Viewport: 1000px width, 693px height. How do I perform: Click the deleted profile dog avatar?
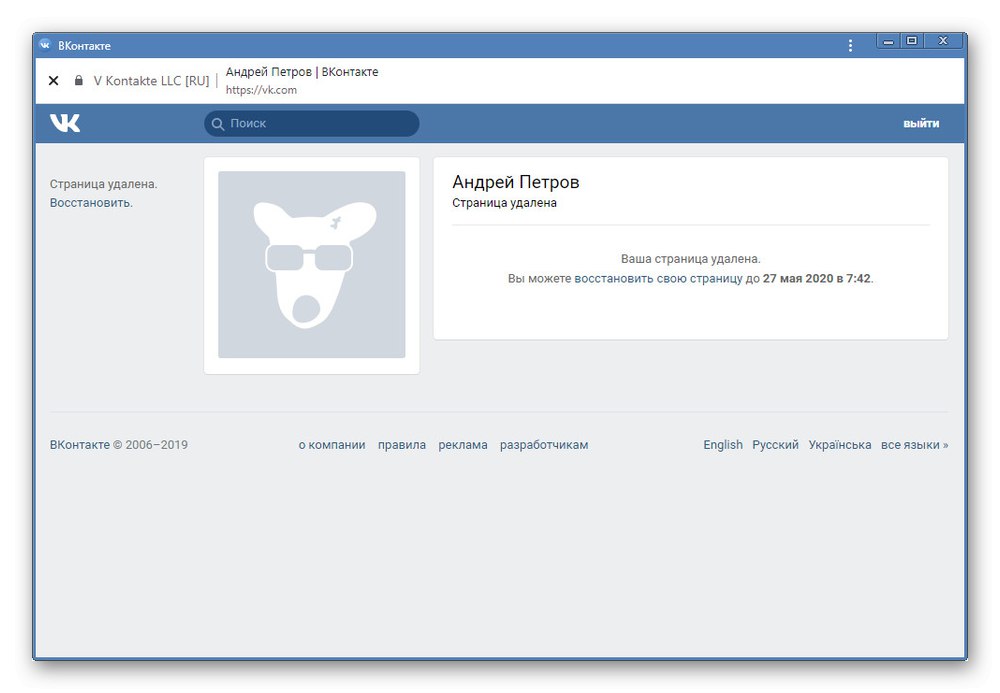point(312,265)
